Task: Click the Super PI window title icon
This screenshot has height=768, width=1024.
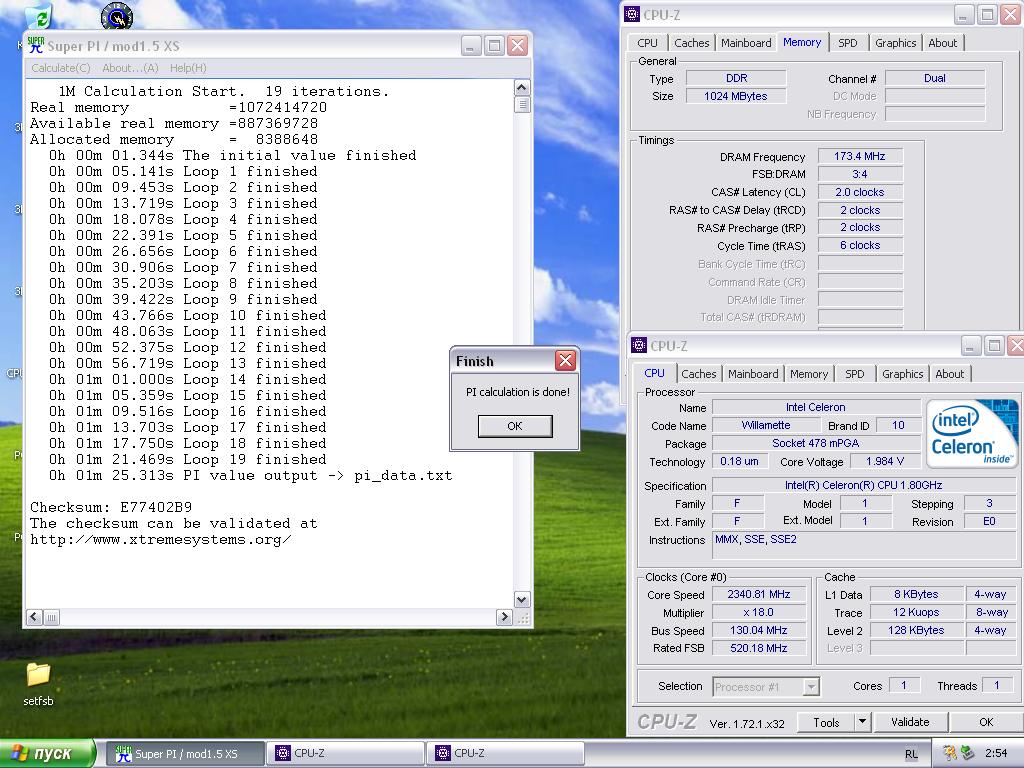Action: coord(35,45)
